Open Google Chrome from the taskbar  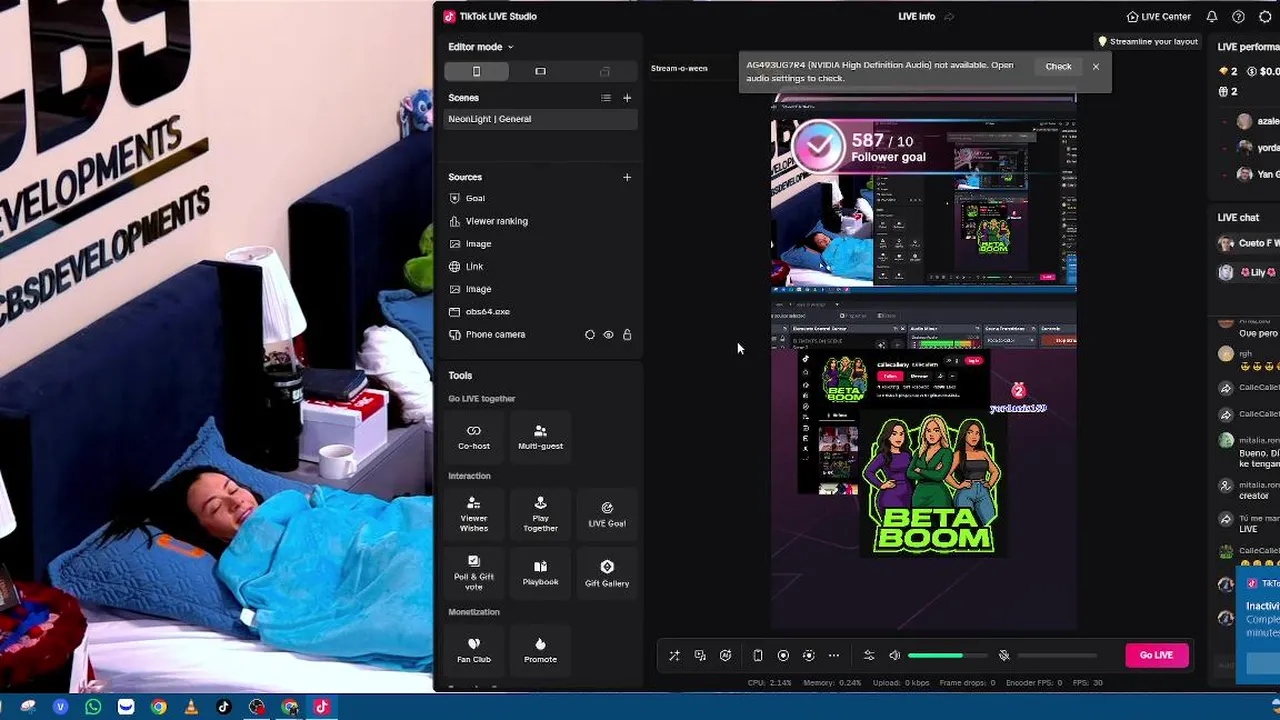(158, 707)
